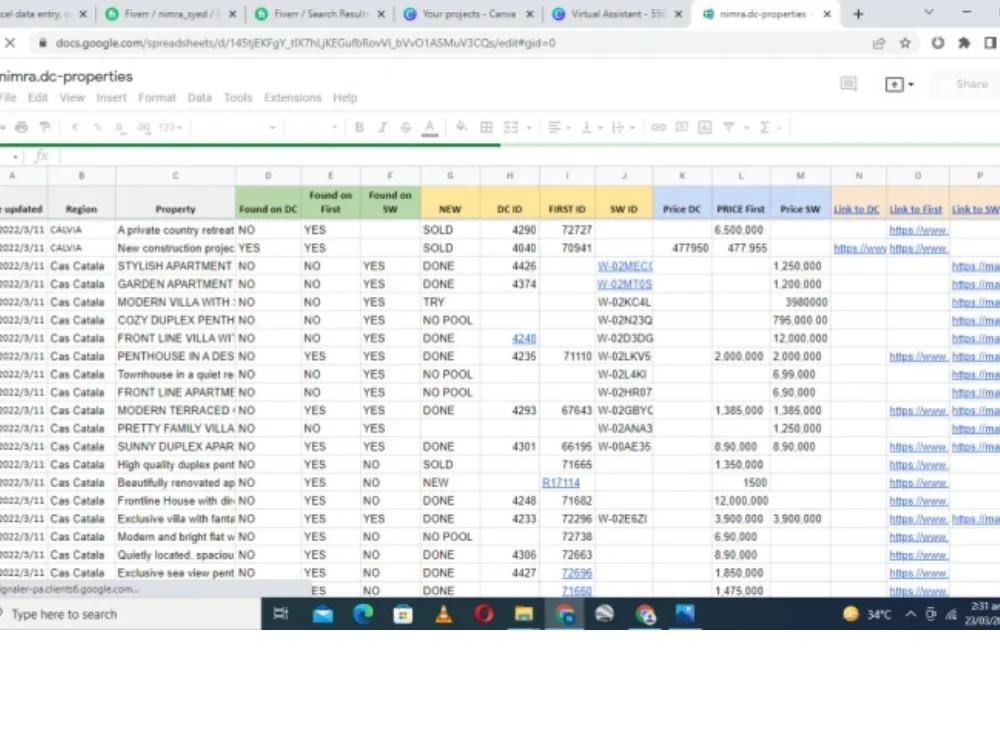
Task: Open a new browser tab
Action: coord(858,13)
